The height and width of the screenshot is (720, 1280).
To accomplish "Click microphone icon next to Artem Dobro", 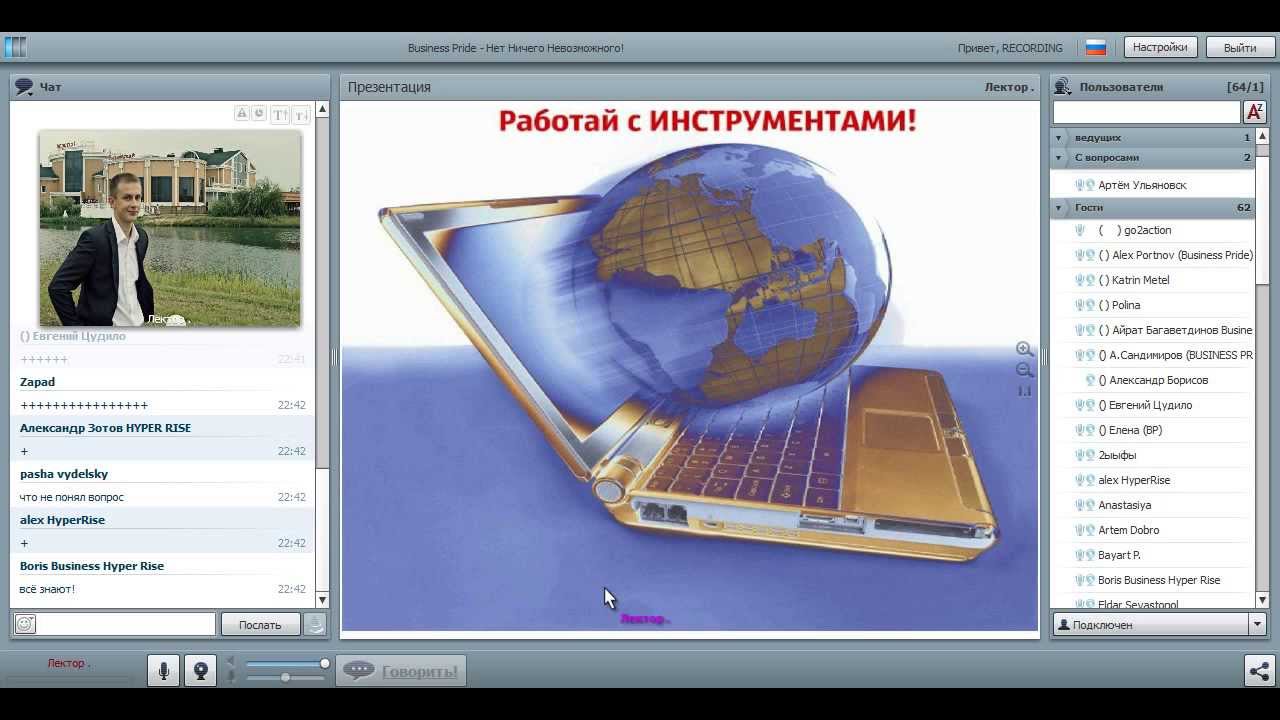I will pyautogui.click(x=1080, y=530).
